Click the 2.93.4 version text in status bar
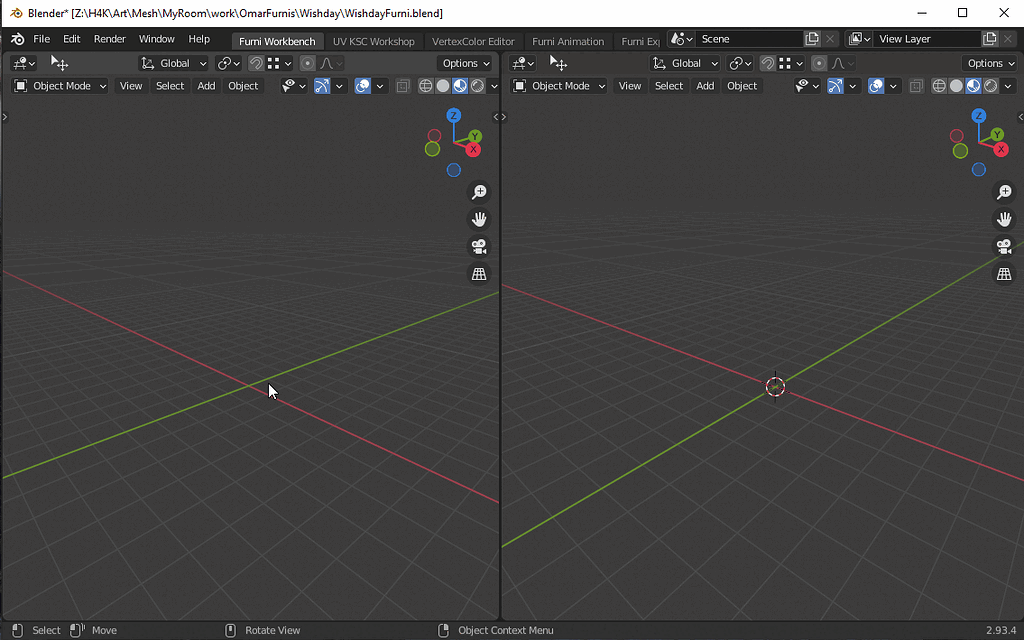This screenshot has height=640, width=1024. click(1000, 630)
